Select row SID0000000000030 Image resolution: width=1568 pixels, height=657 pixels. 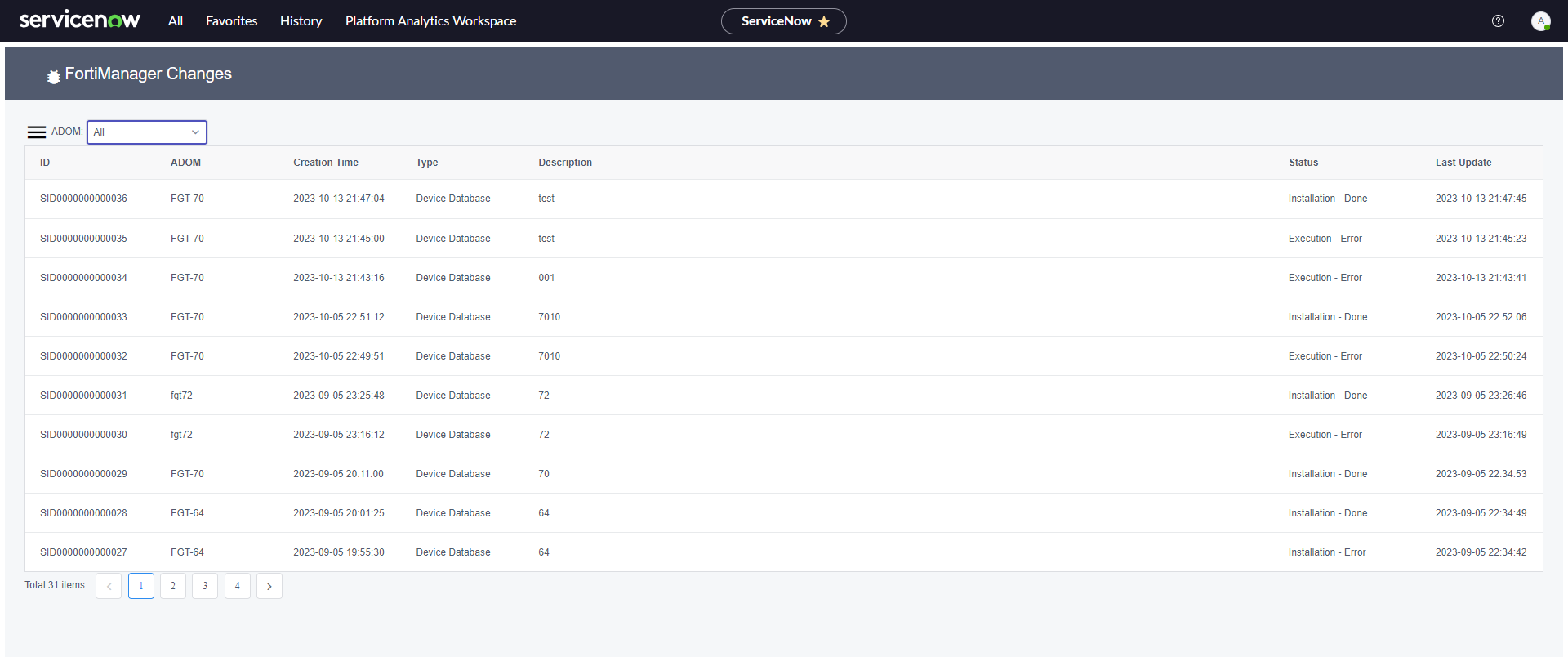784,435
